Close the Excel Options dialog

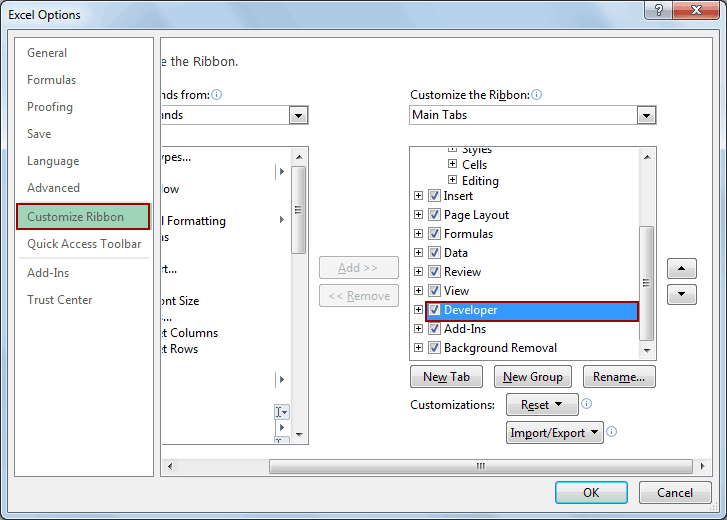tap(695, 10)
